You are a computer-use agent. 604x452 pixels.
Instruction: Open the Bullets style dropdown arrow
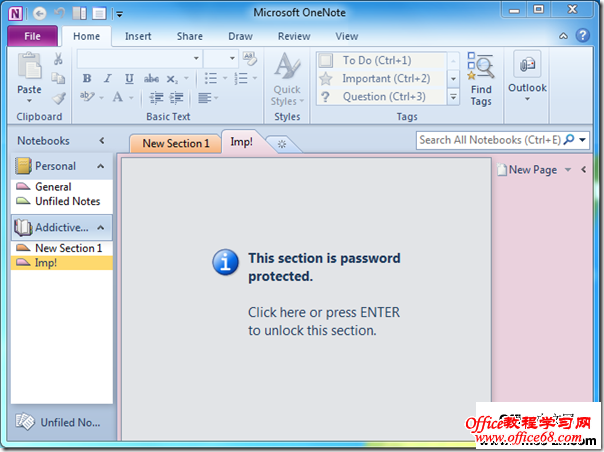click(x=225, y=78)
